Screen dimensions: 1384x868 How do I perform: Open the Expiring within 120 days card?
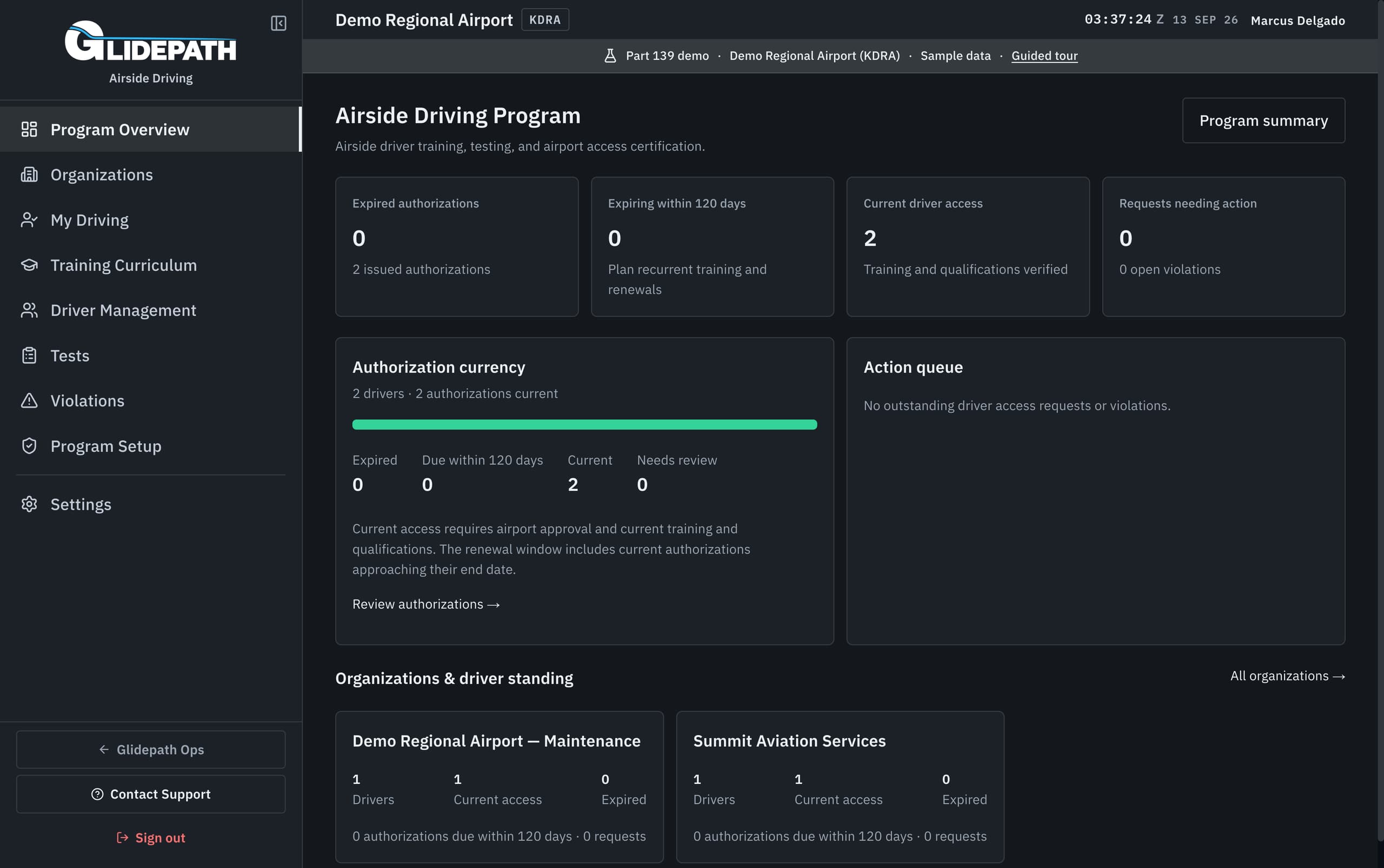712,246
